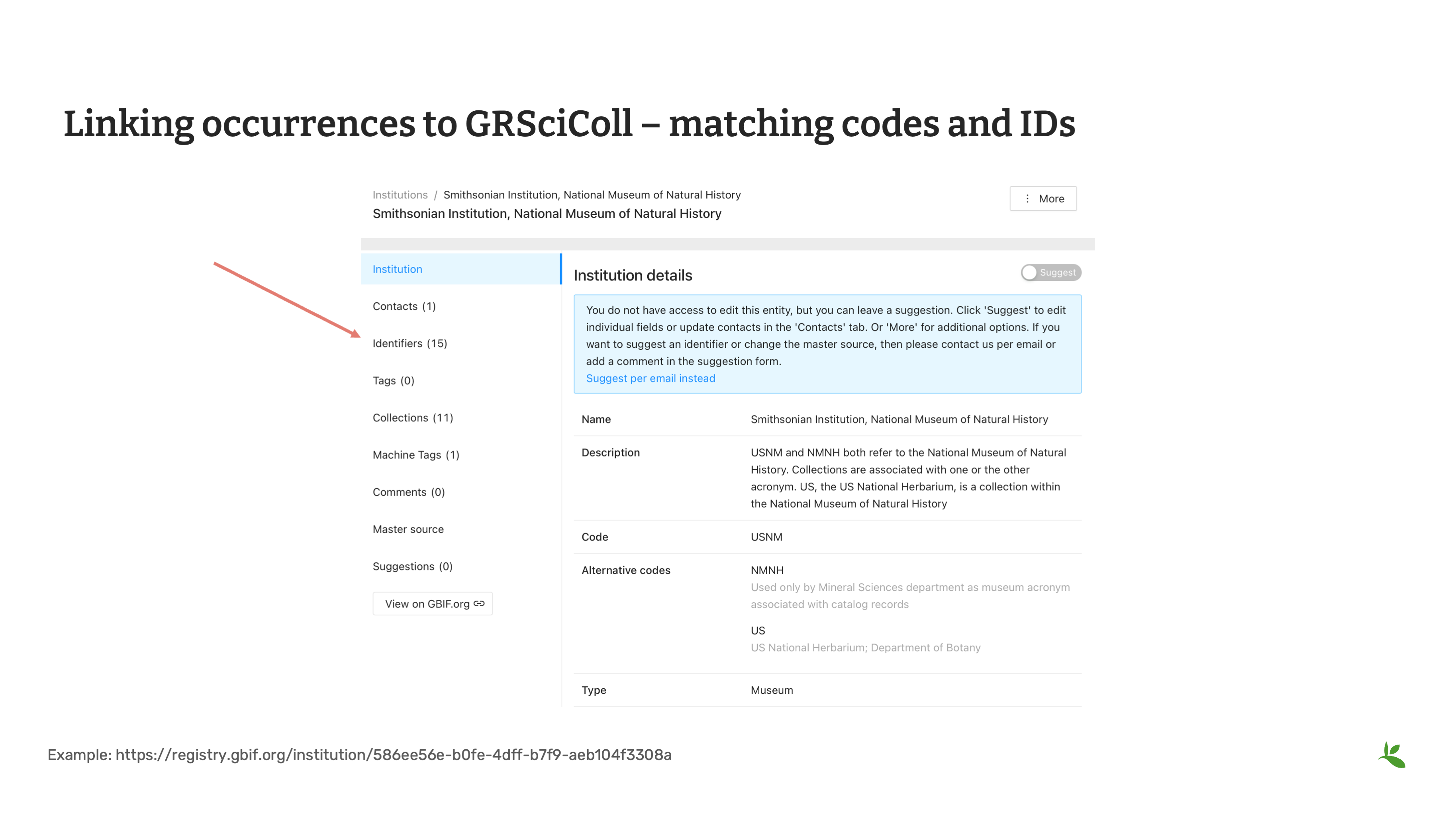The image size is (1456, 819).
Task: Click the USNM code value
Action: click(766, 537)
